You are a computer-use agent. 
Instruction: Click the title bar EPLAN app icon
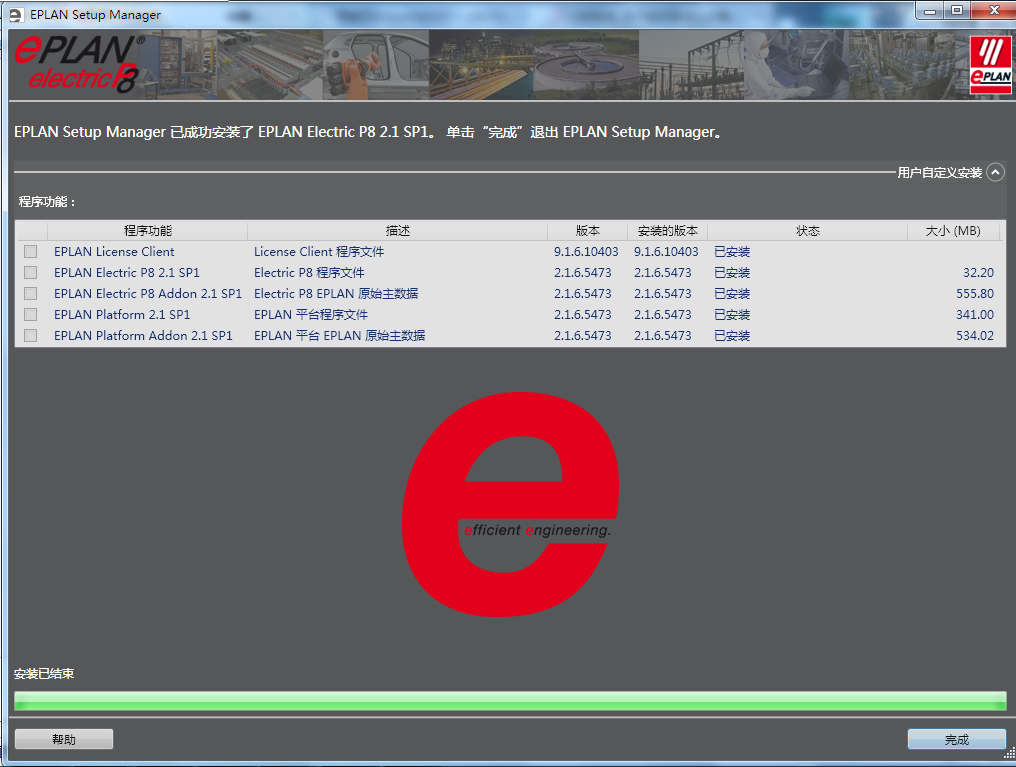(x=15, y=15)
